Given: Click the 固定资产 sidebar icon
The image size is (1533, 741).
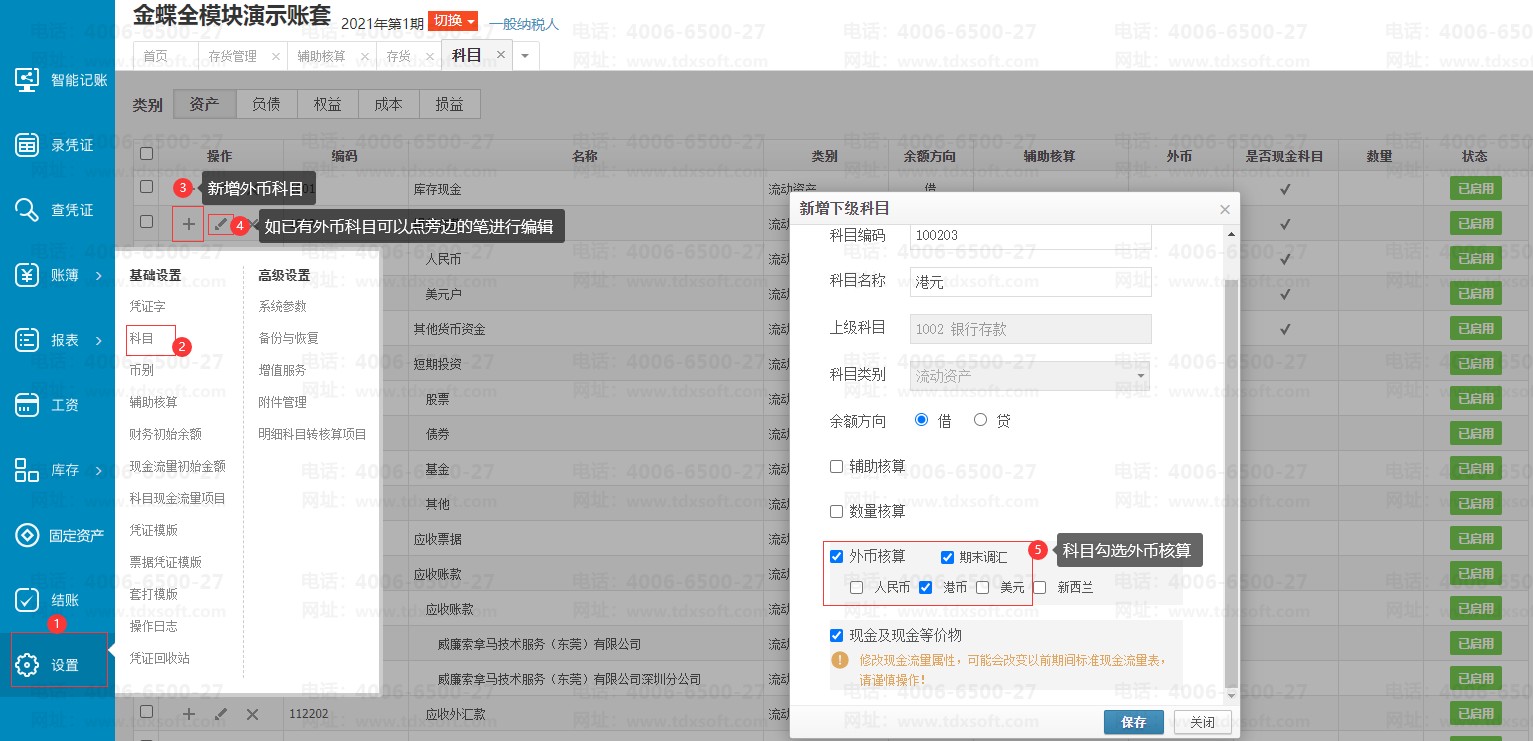Looking at the screenshot, I should 27,535.
